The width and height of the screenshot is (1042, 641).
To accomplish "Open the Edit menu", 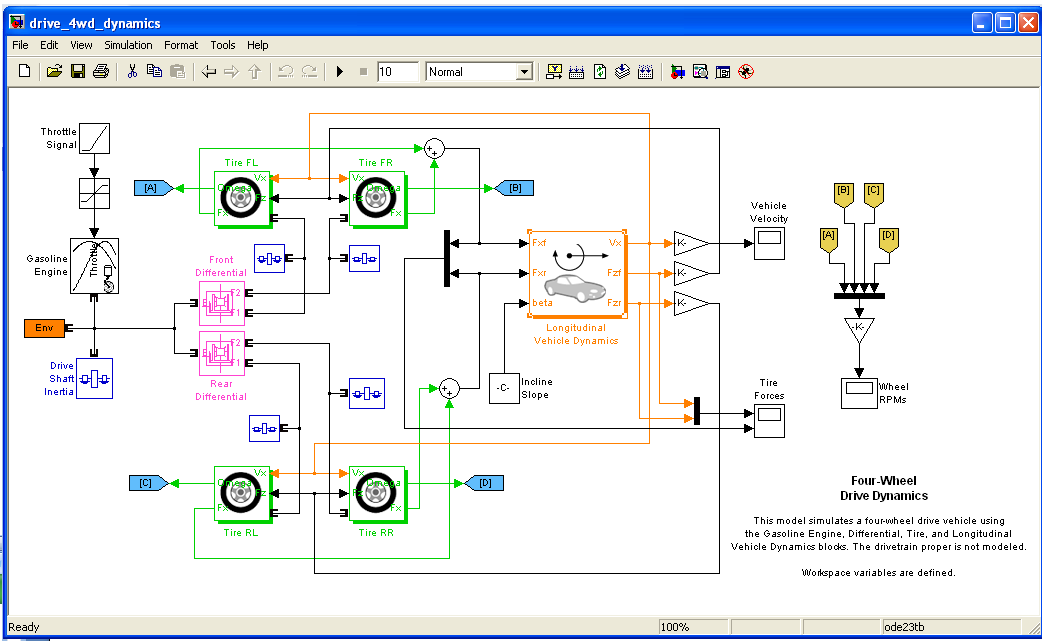I will 49,45.
